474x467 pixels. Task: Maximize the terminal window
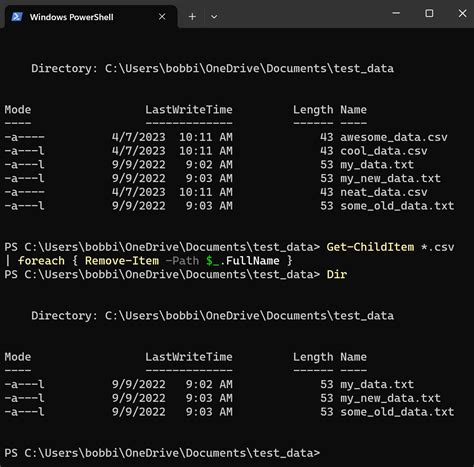point(429,13)
